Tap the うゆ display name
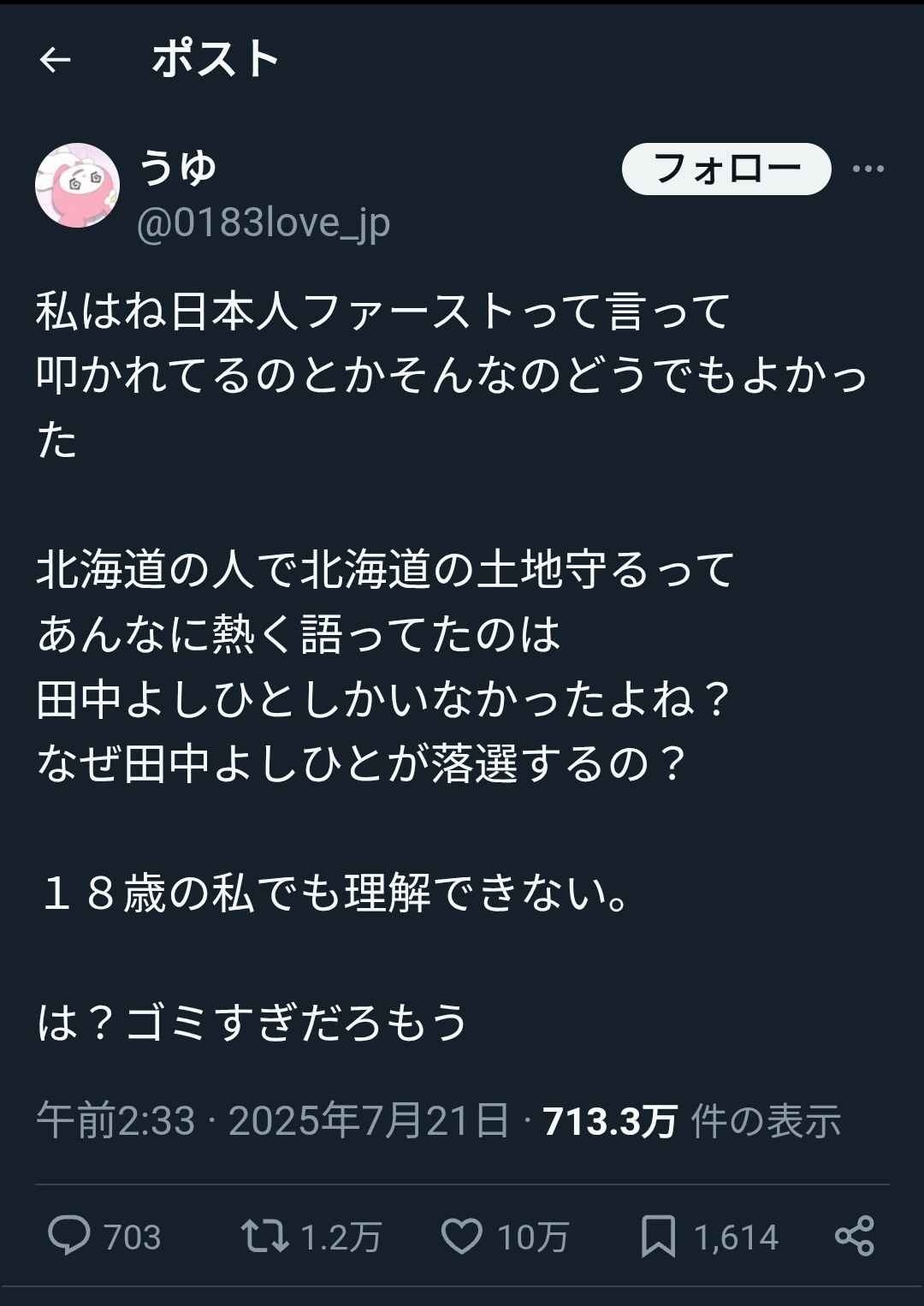 pos(178,167)
